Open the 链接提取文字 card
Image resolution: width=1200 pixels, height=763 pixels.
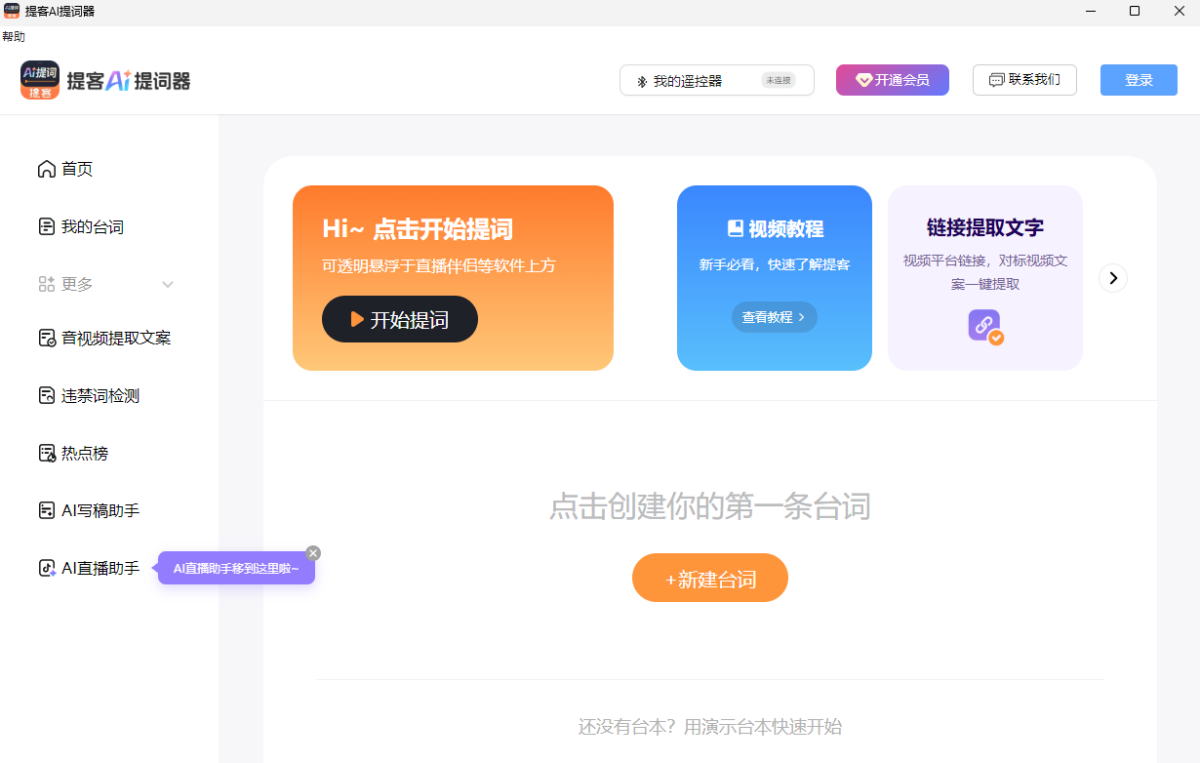point(985,278)
